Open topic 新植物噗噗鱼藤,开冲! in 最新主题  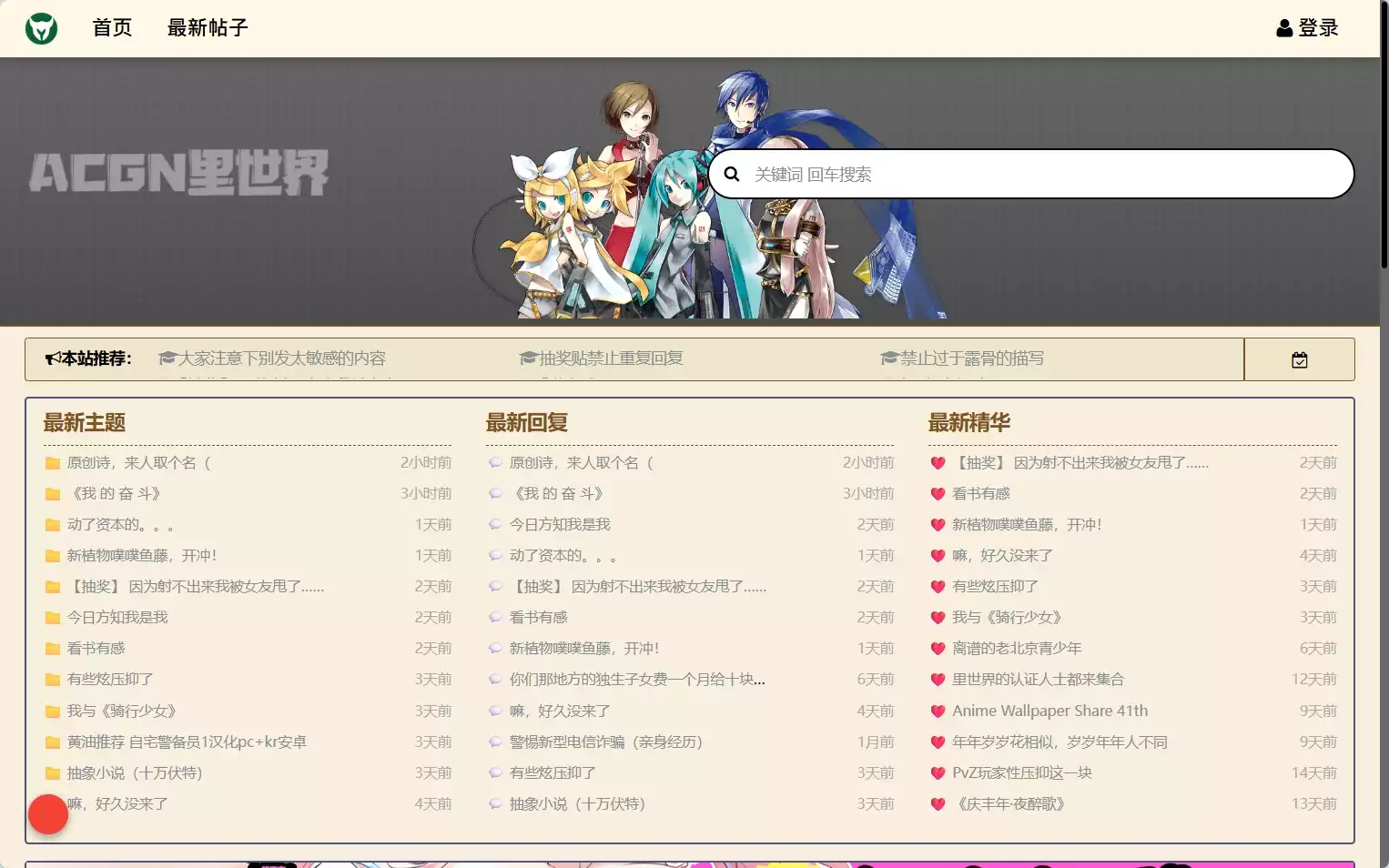point(142,556)
